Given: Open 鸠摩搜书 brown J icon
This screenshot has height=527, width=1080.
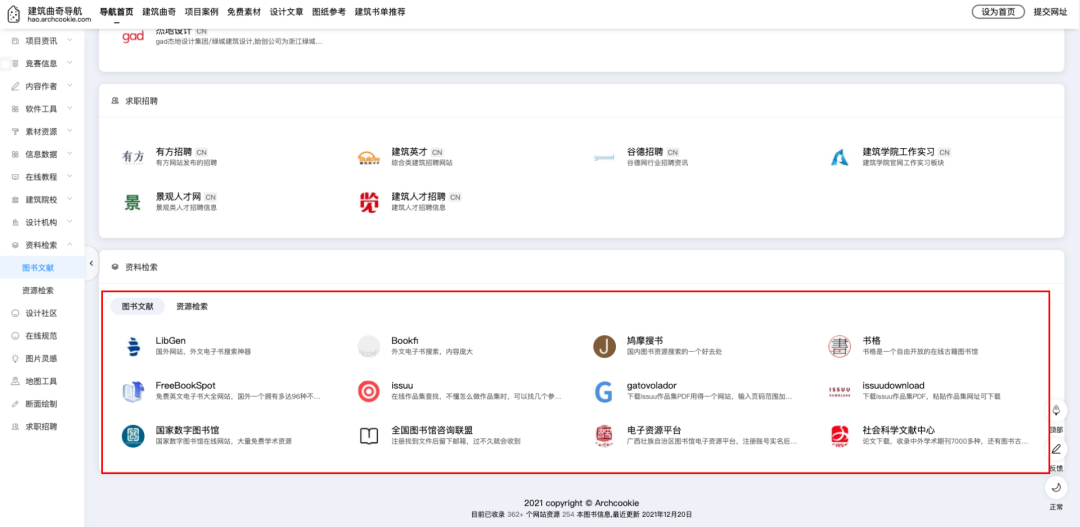Looking at the screenshot, I should (604, 347).
